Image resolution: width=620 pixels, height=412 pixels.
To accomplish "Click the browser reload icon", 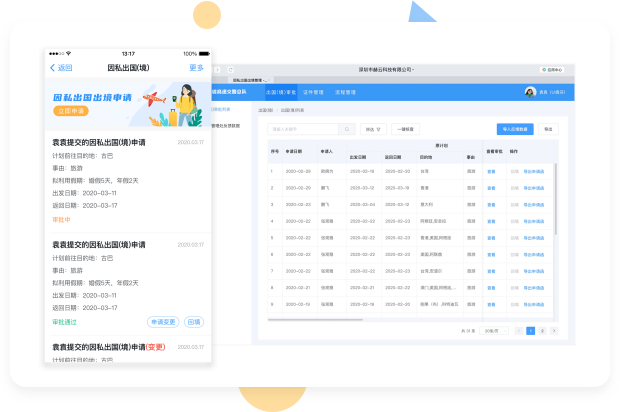I will click(231, 69).
